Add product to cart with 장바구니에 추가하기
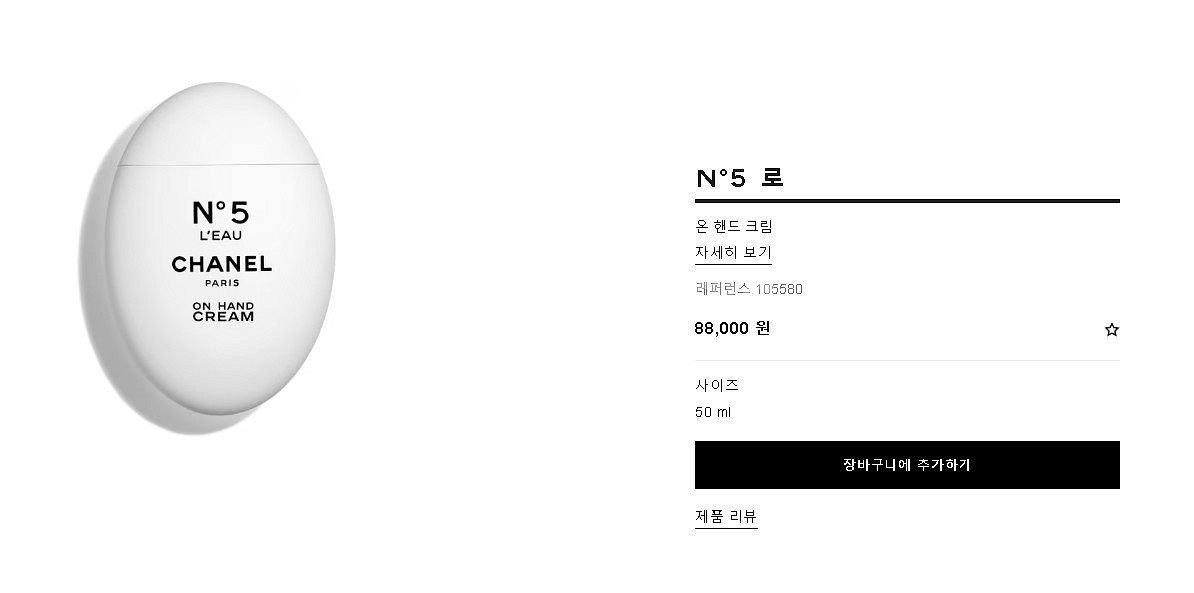 [x=906, y=465]
